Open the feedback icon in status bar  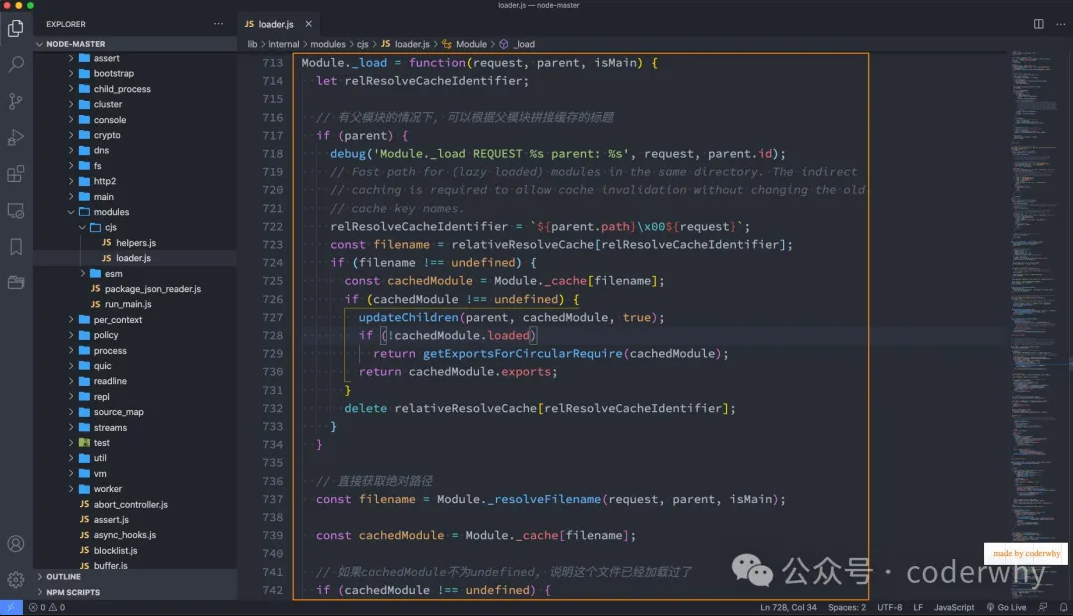(1043, 607)
